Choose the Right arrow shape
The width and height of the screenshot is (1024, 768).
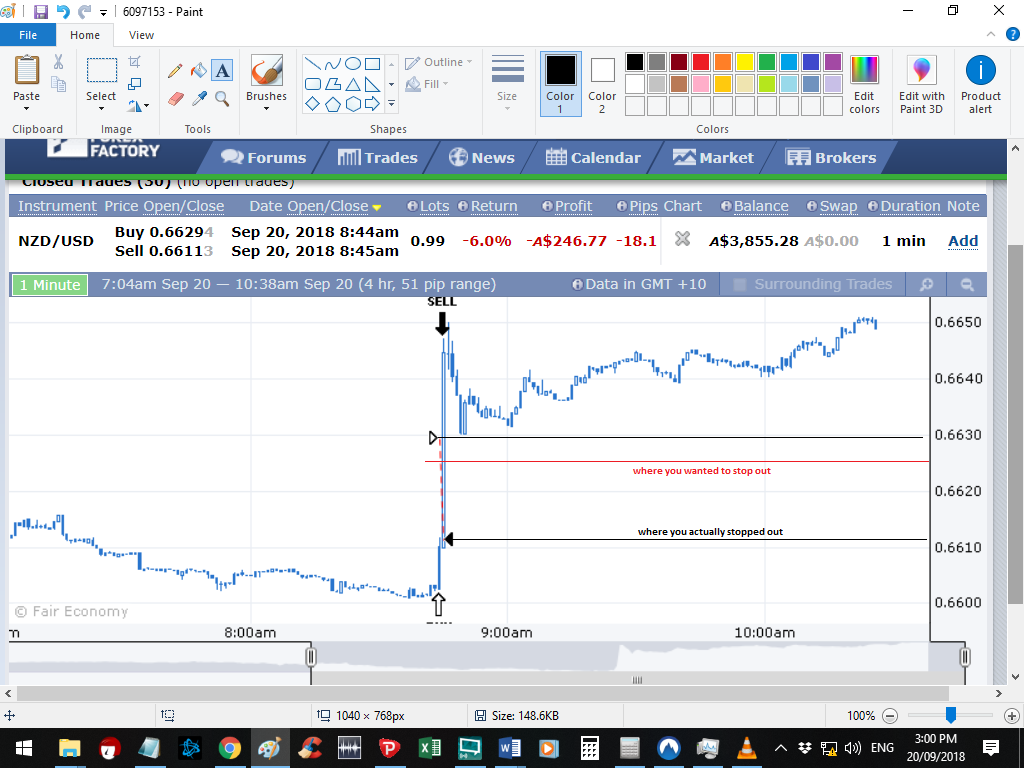[x=372, y=104]
